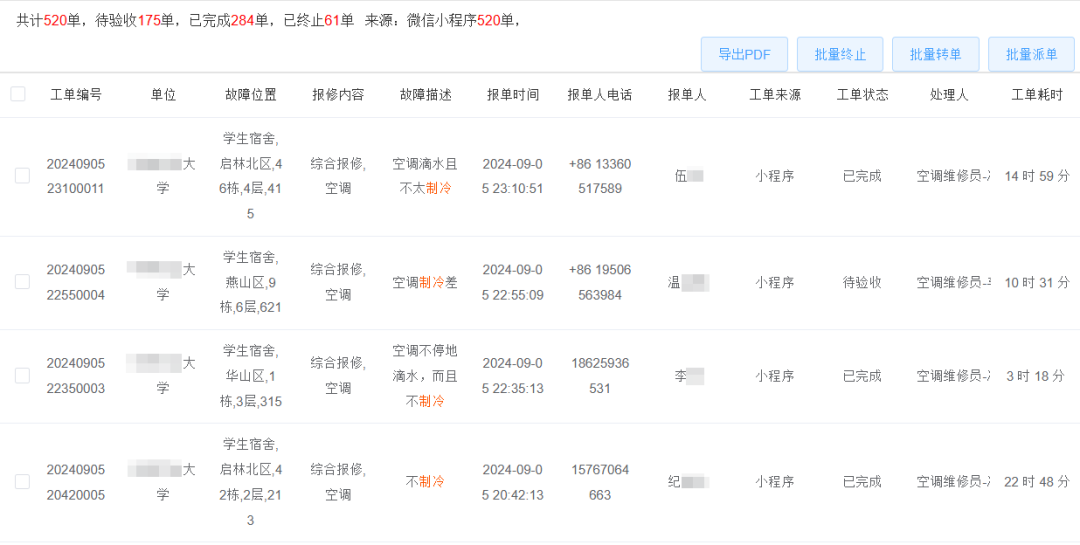Click the 工单编号 column header
Screen dimensions: 1080x545
[x=76, y=95]
